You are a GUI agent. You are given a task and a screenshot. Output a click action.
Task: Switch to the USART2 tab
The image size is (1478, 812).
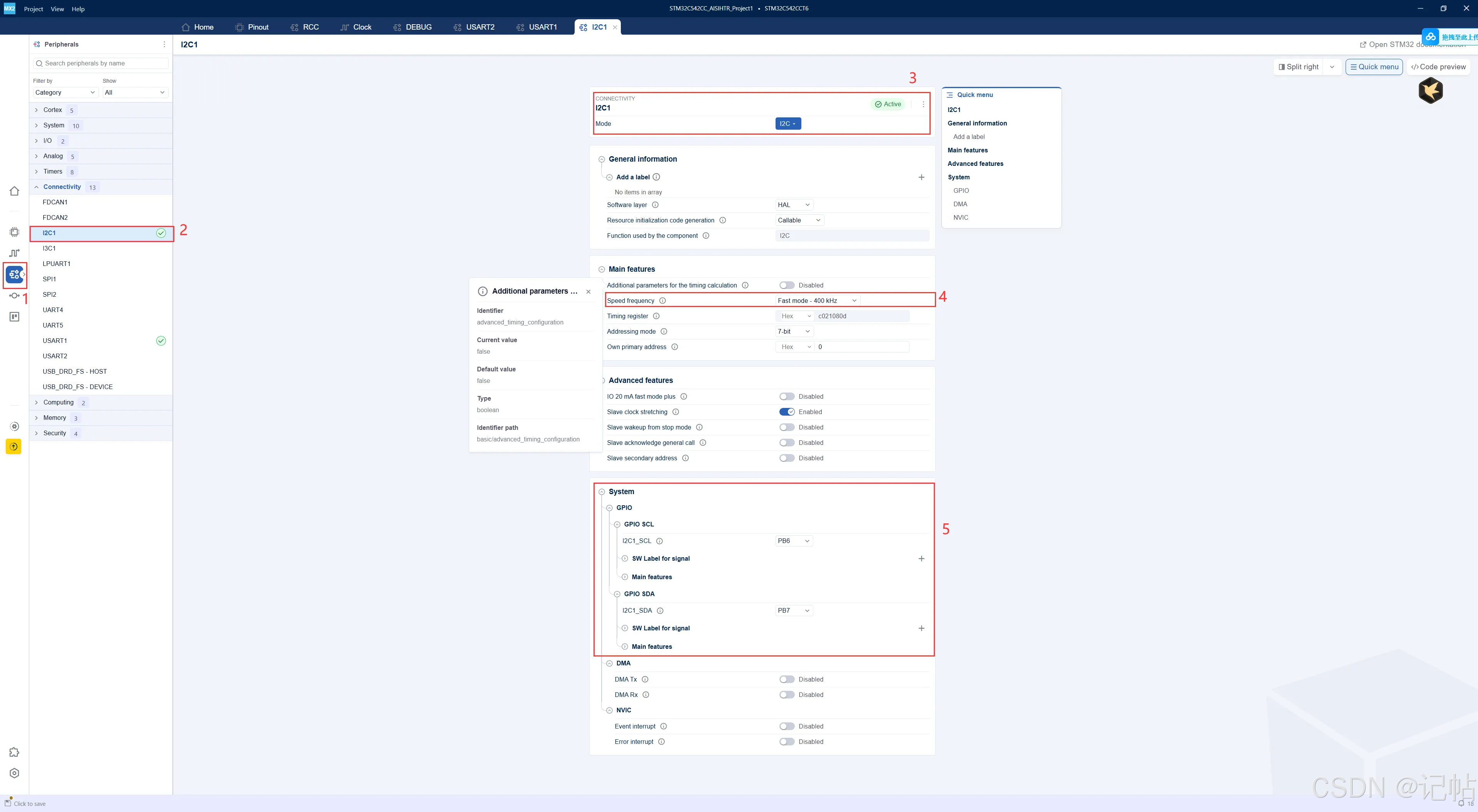pyautogui.click(x=474, y=27)
